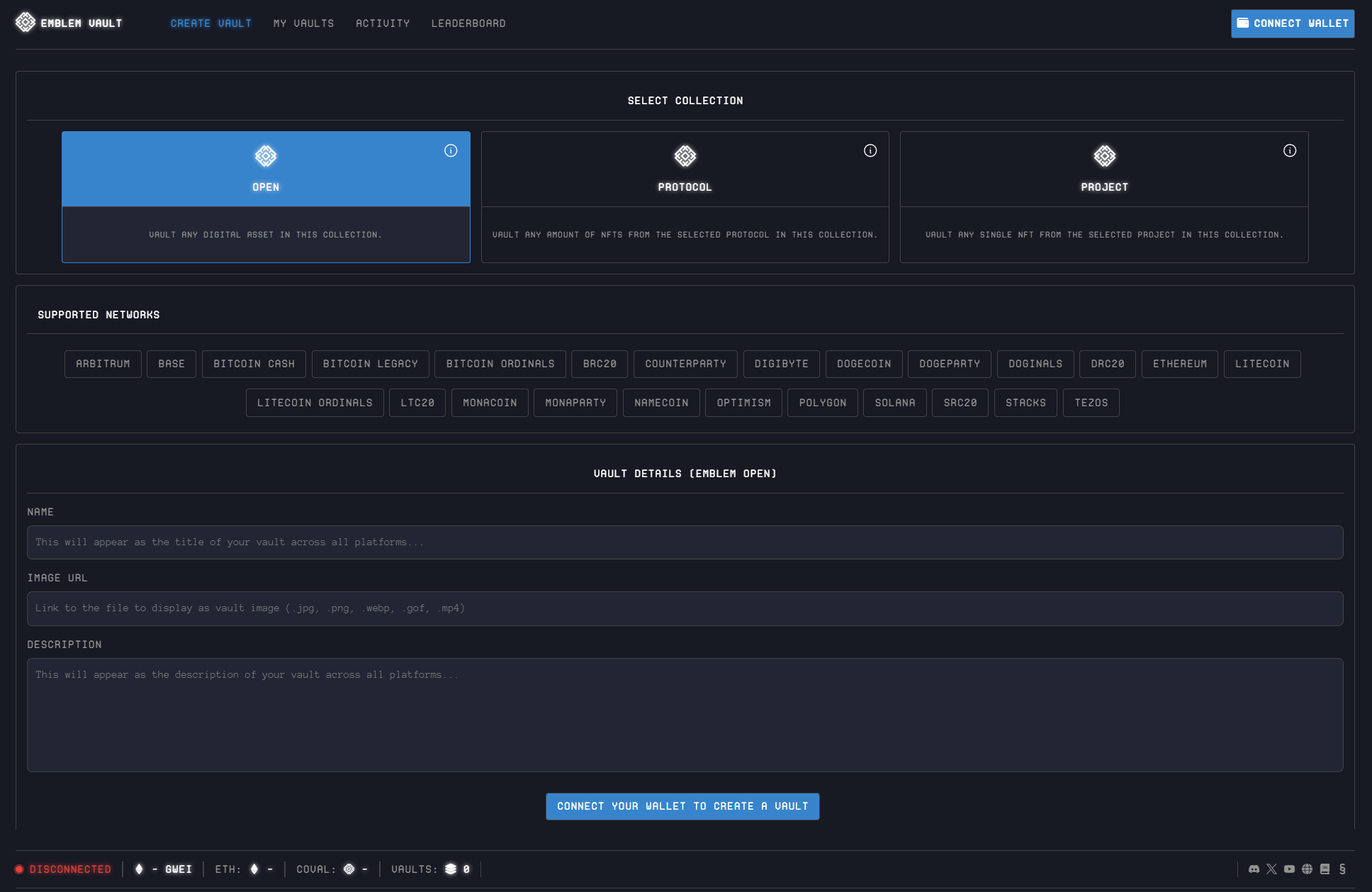Screen dimensions: 1372x892
Task: Select the BRC20 network chip
Action: tap(600, 364)
